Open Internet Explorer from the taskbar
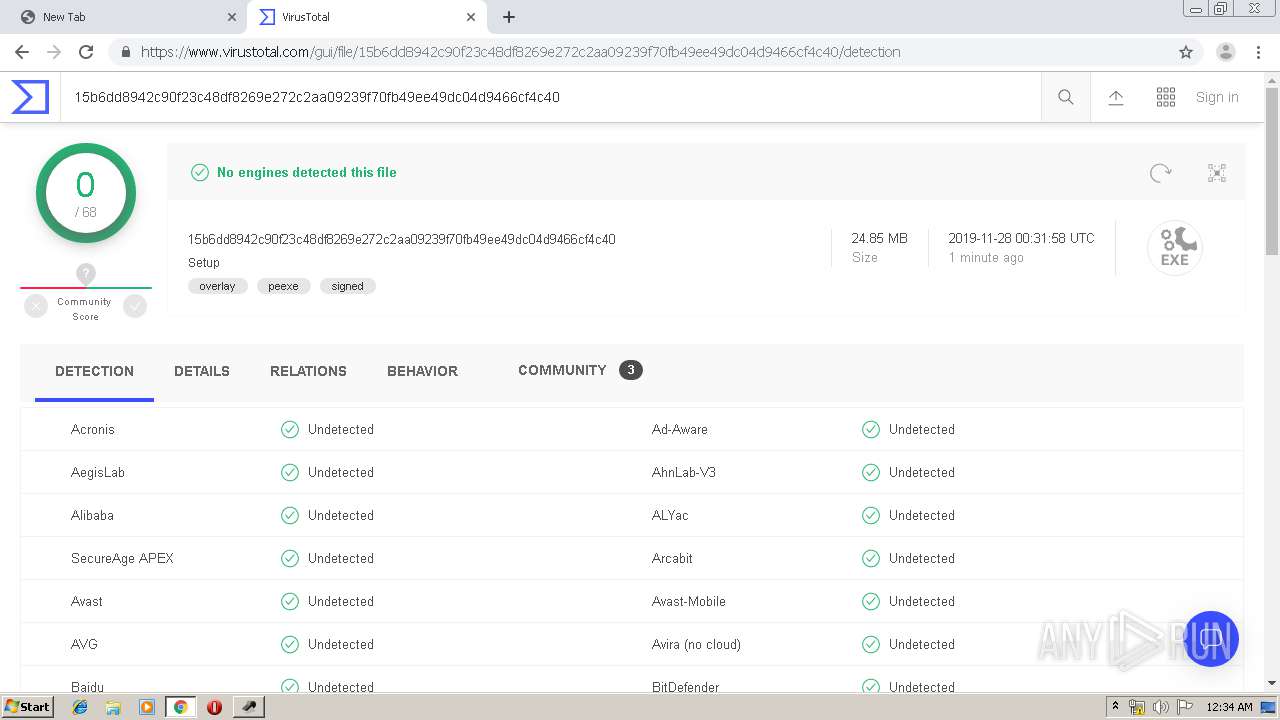 80,707
